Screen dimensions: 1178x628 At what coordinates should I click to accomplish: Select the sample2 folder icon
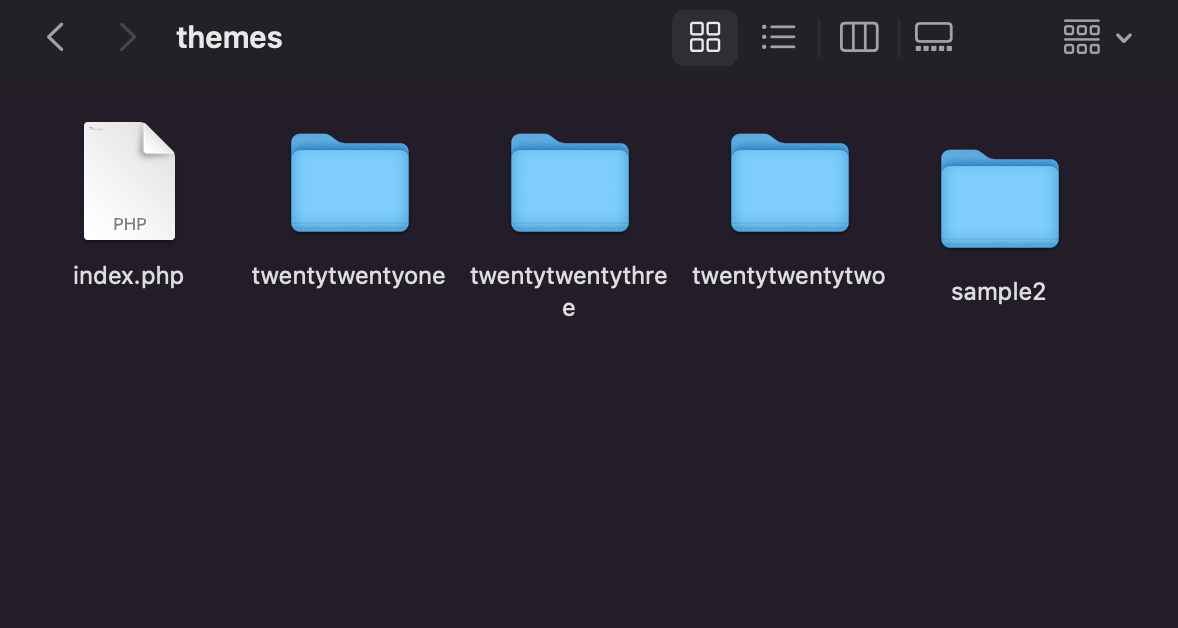click(x=1000, y=198)
